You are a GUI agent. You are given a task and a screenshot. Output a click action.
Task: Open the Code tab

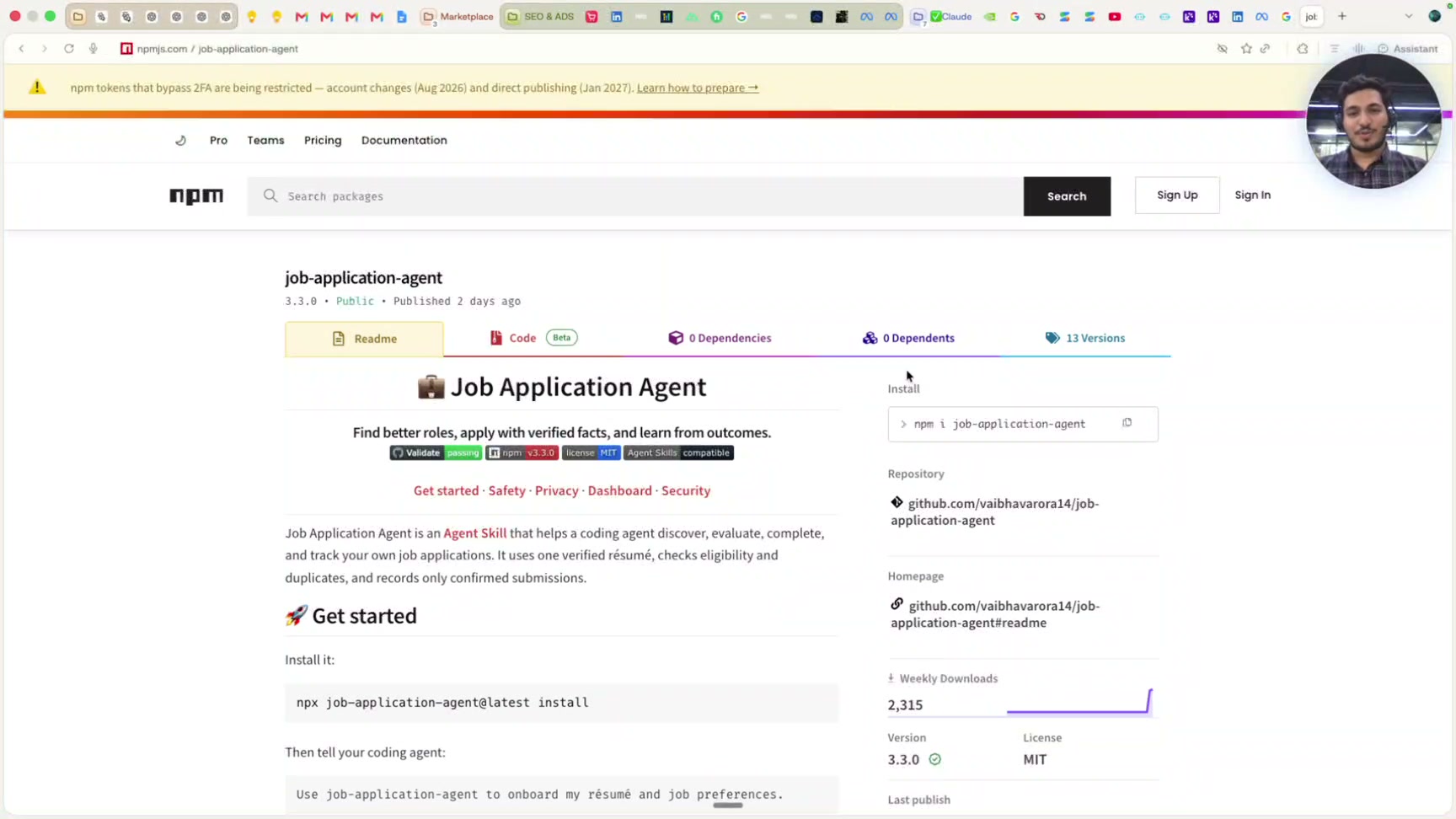coord(534,338)
